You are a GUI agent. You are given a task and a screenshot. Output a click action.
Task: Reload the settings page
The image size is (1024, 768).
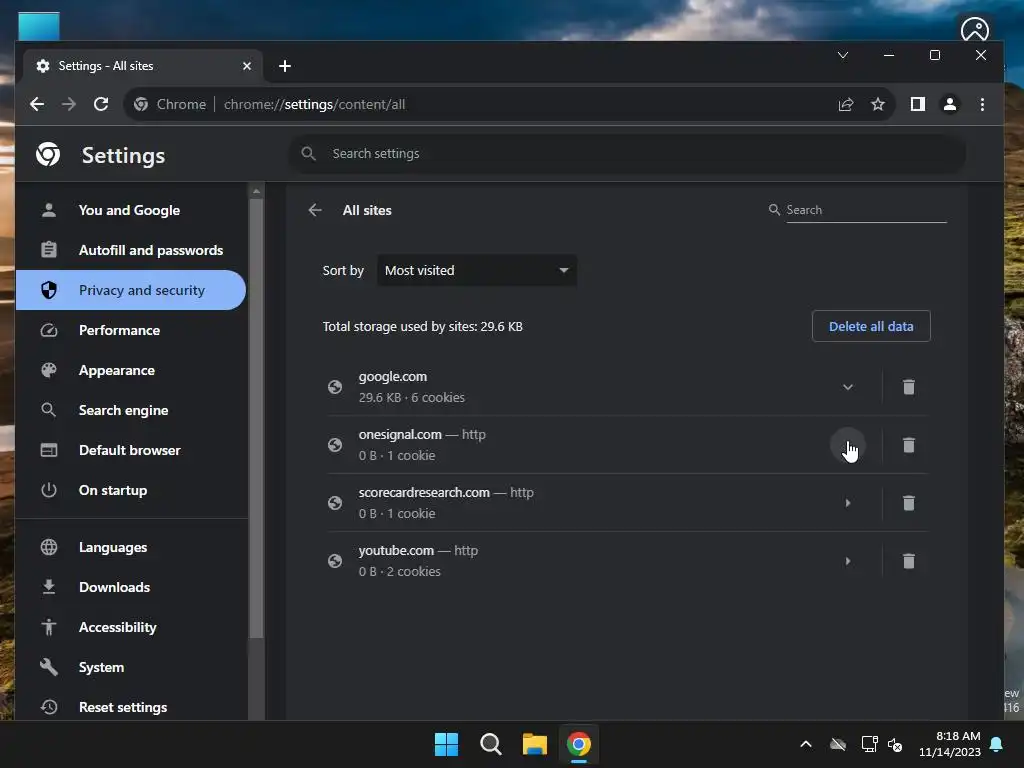pos(101,104)
